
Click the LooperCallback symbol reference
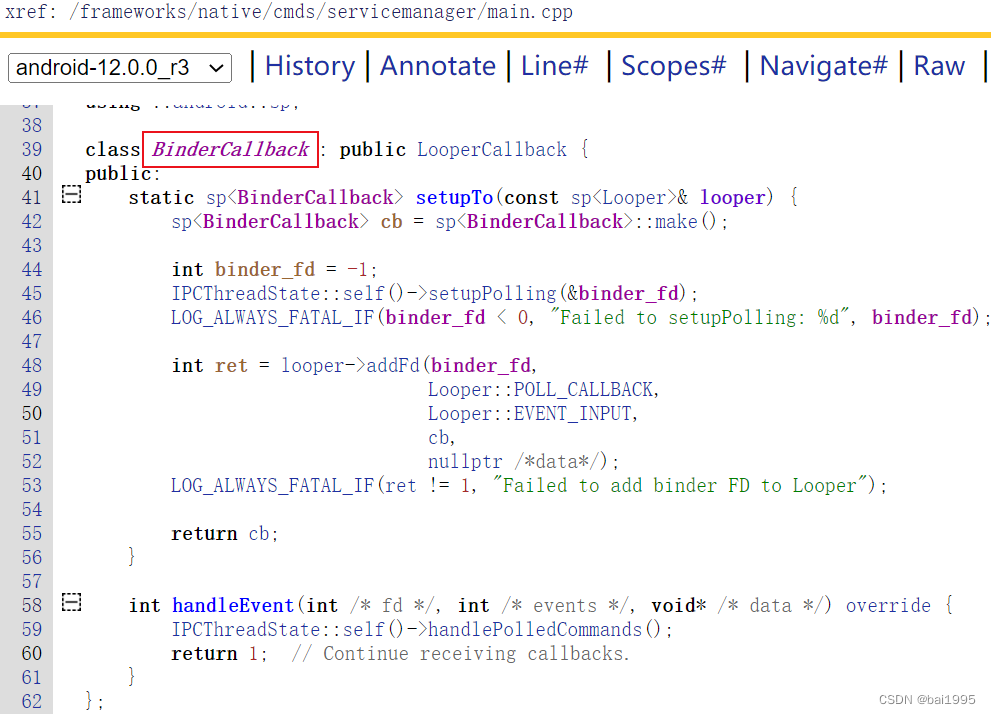(x=491, y=149)
